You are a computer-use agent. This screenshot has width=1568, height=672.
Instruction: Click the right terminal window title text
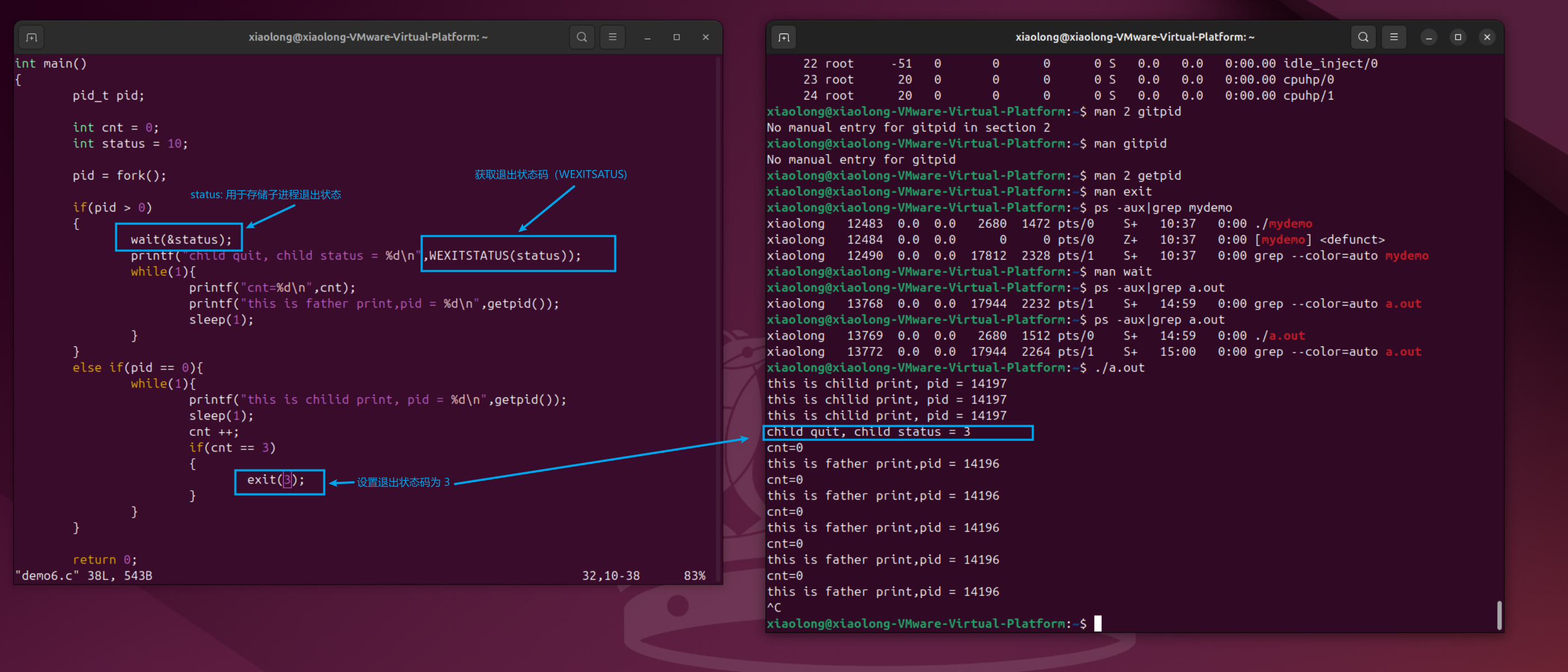tap(1135, 37)
